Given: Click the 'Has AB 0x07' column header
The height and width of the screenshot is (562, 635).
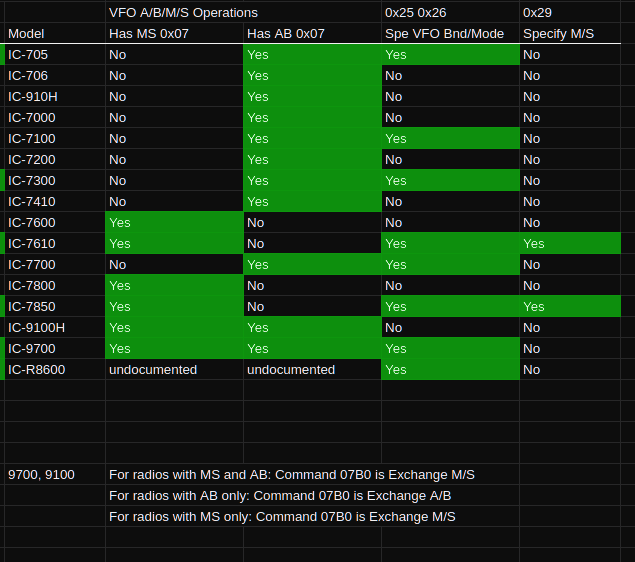Looking at the screenshot, I should pyautogui.click(x=312, y=33).
